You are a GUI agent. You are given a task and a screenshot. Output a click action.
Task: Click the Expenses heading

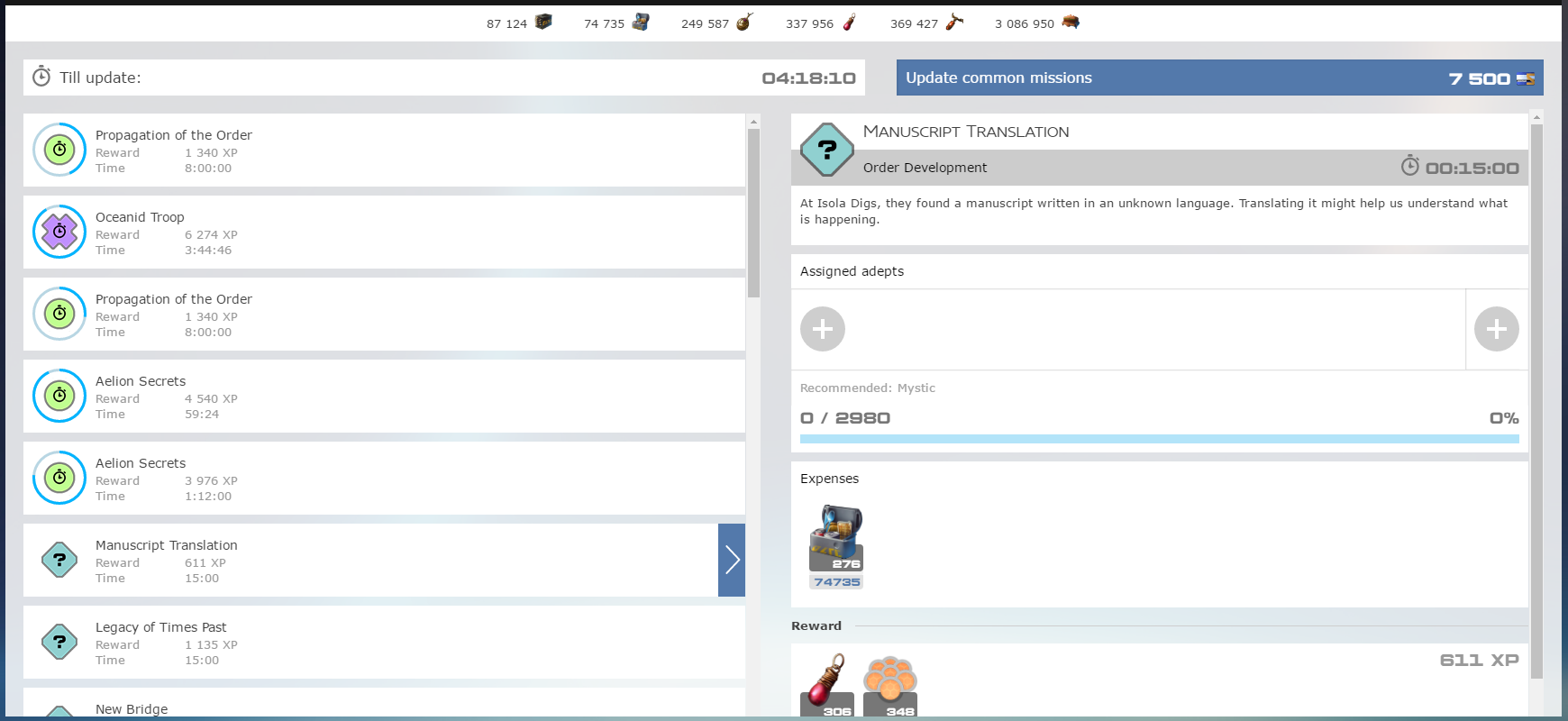(x=829, y=479)
